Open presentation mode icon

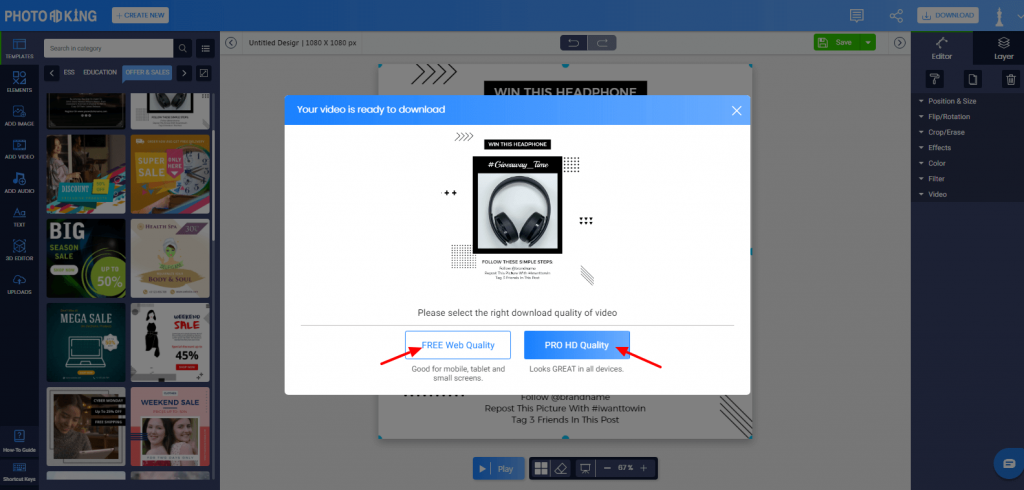(x=586, y=468)
